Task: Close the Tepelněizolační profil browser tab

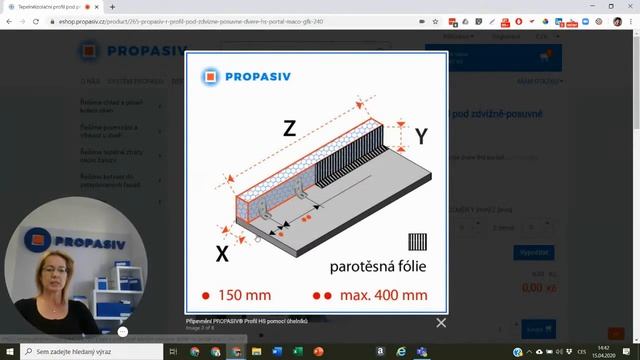Action: tap(97, 7)
